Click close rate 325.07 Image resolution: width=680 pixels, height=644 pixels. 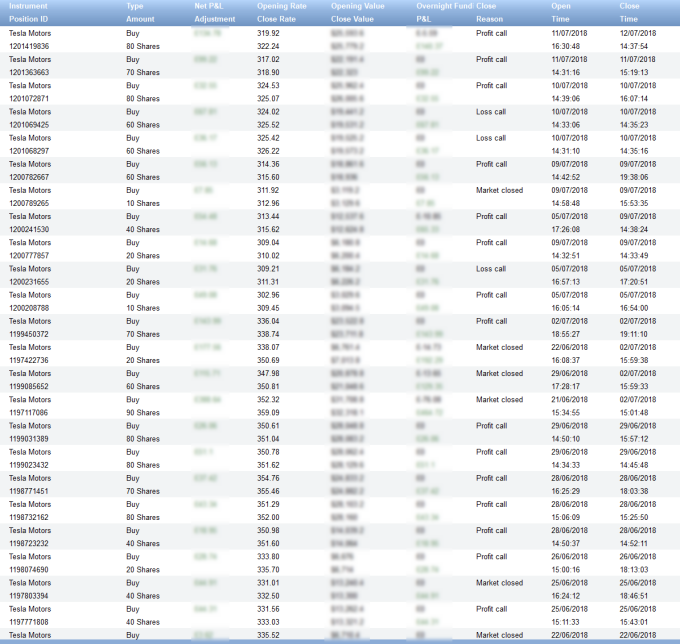pyautogui.click(x=268, y=98)
